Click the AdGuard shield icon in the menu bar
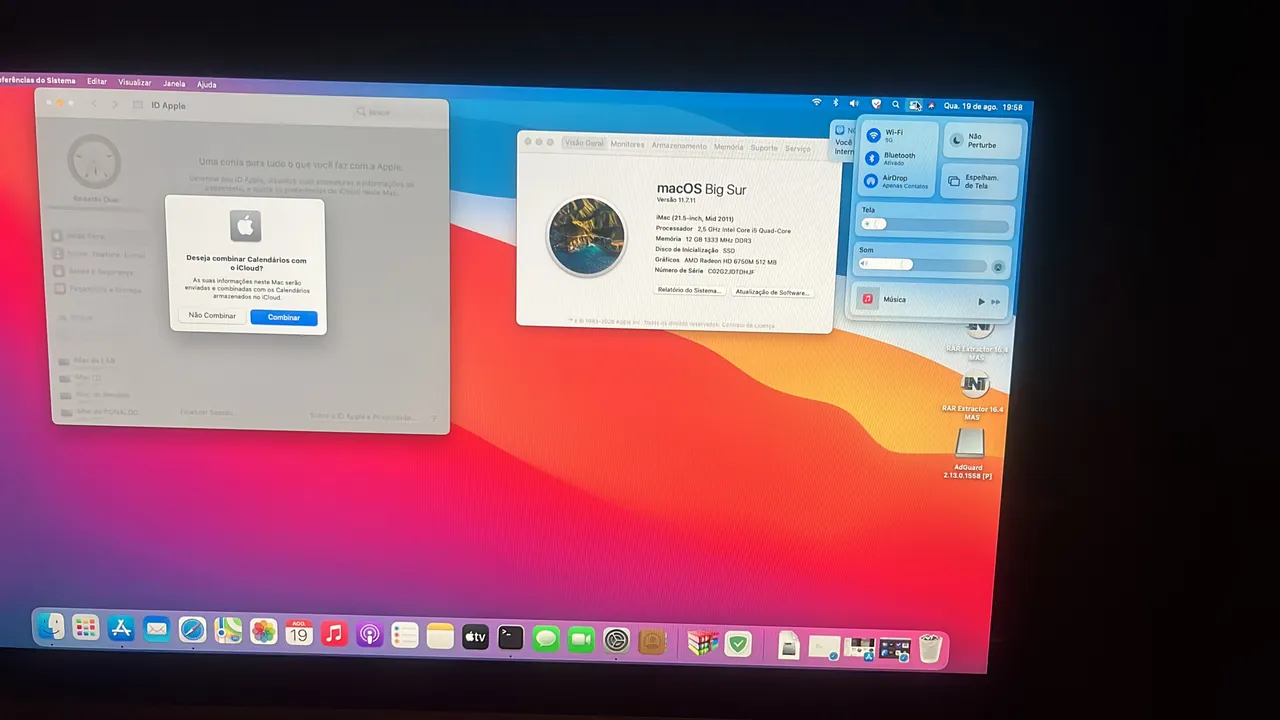The height and width of the screenshot is (720, 1280). tap(876, 104)
